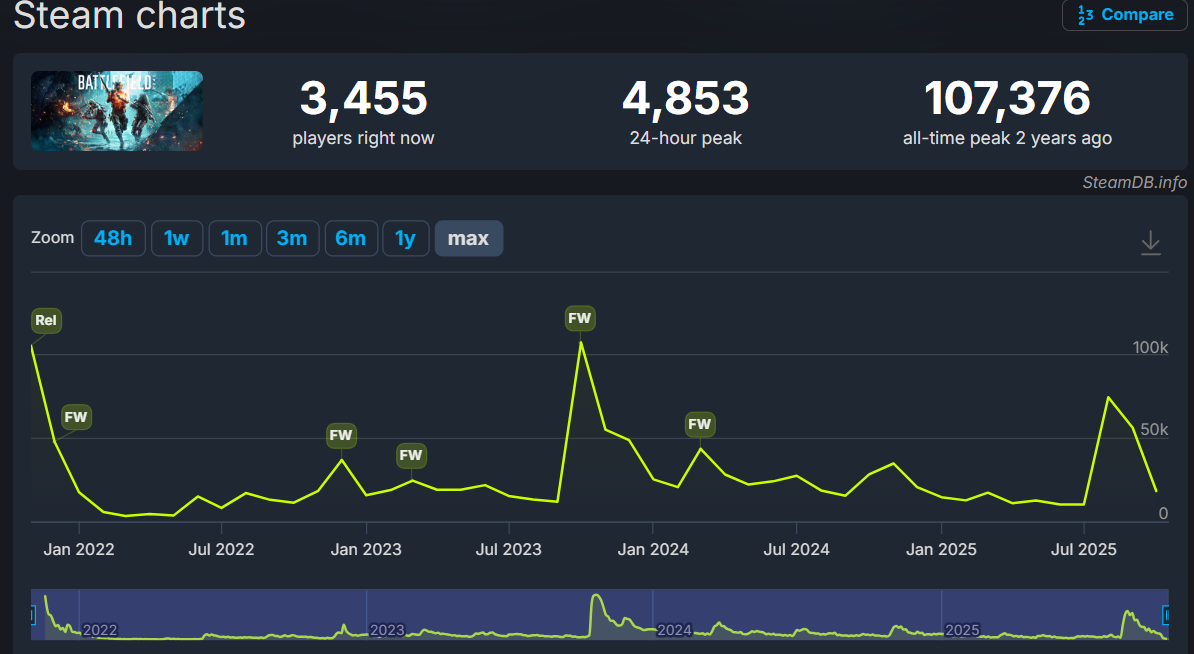The image size is (1194, 654).
Task: Click the FW marker after Jan 2024
Action: tap(700, 425)
